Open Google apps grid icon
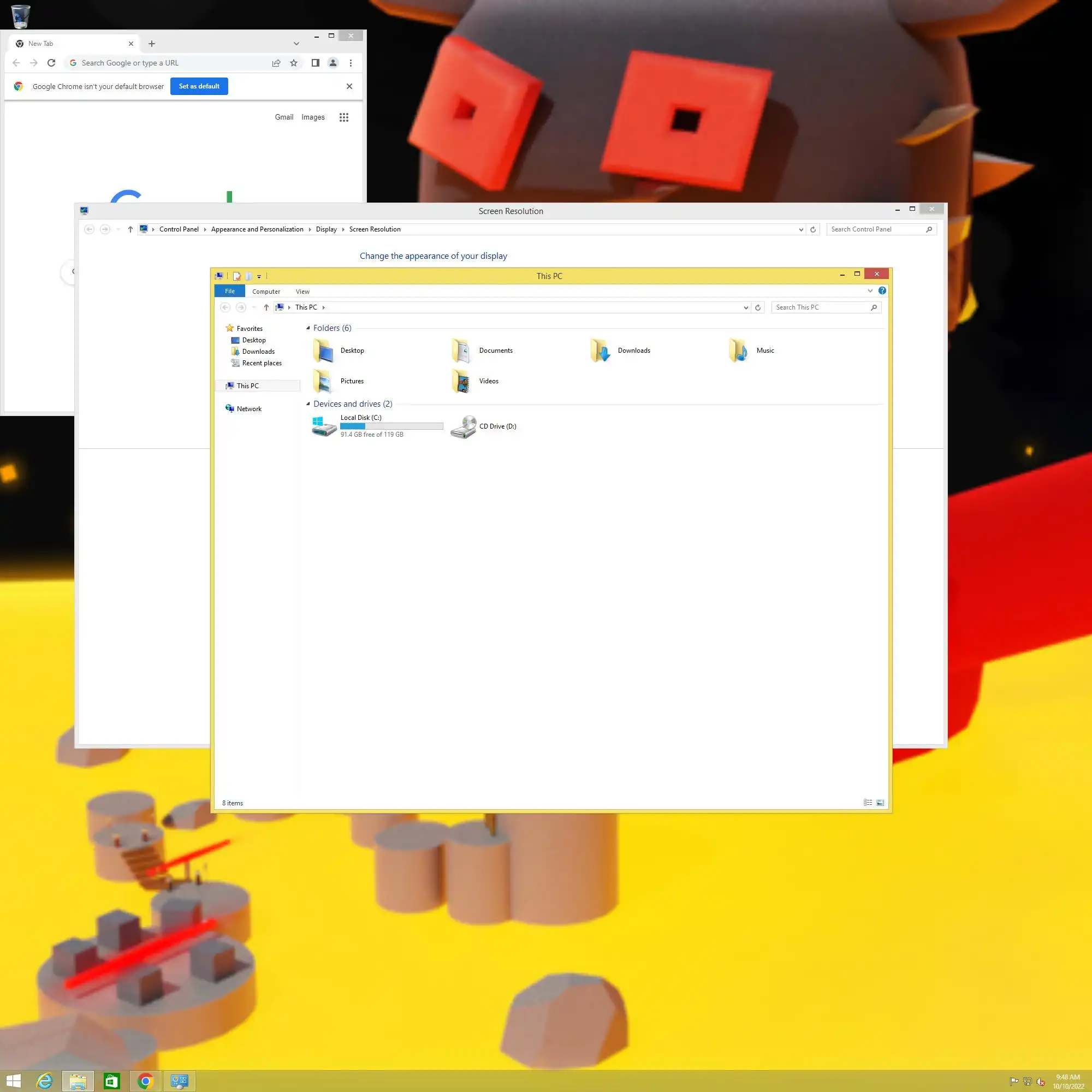This screenshot has width=1092, height=1092. pyautogui.click(x=343, y=117)
